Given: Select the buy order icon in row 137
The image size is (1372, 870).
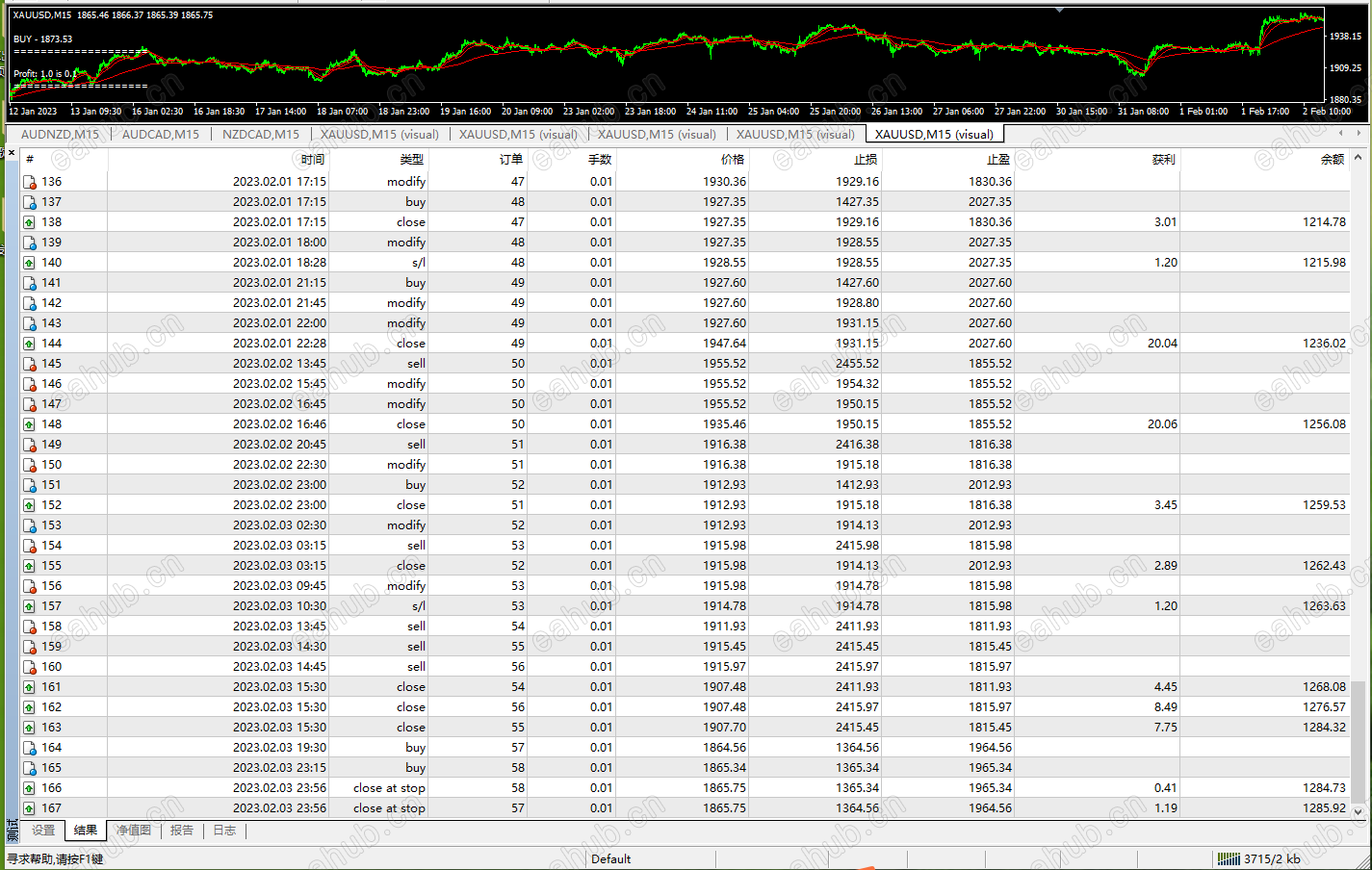Looking at the screenshot, I should pyautogui.click(x=29, y=202).
